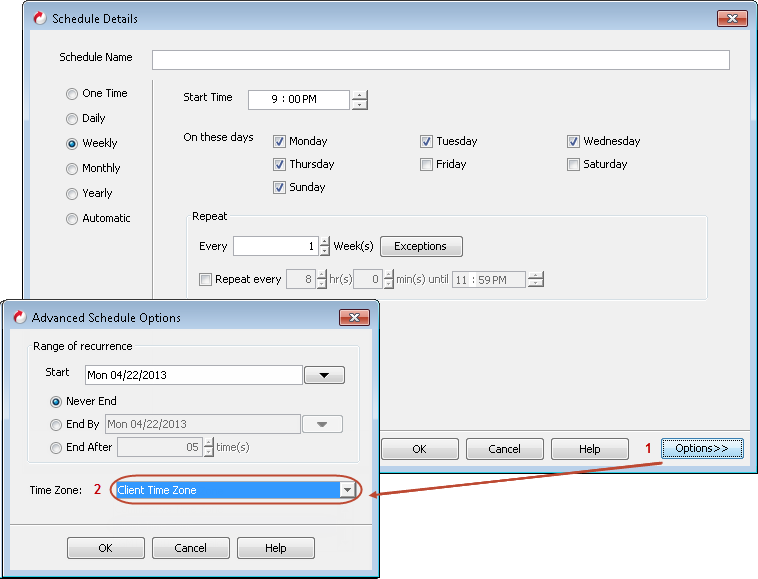Enable the Friday checkbox
This screenshot has height=579, width=758.
(427, 165)
